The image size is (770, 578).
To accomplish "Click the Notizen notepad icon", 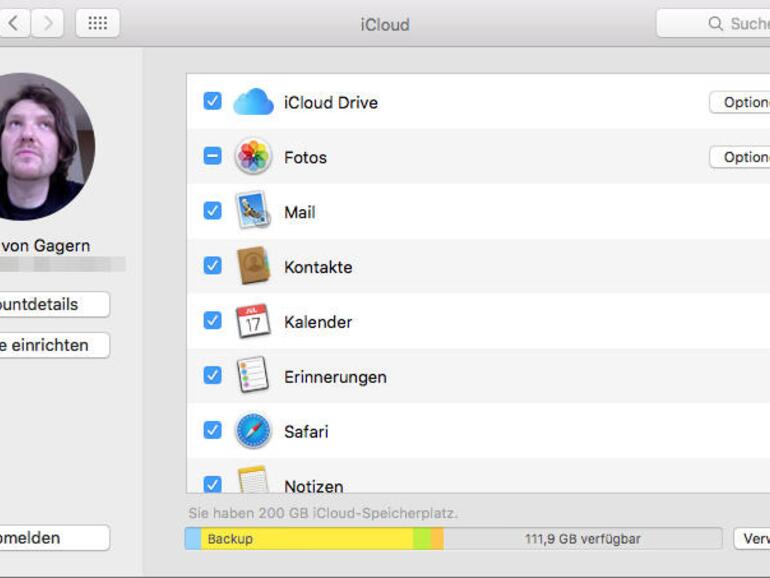I will click(x=253, y=479).
